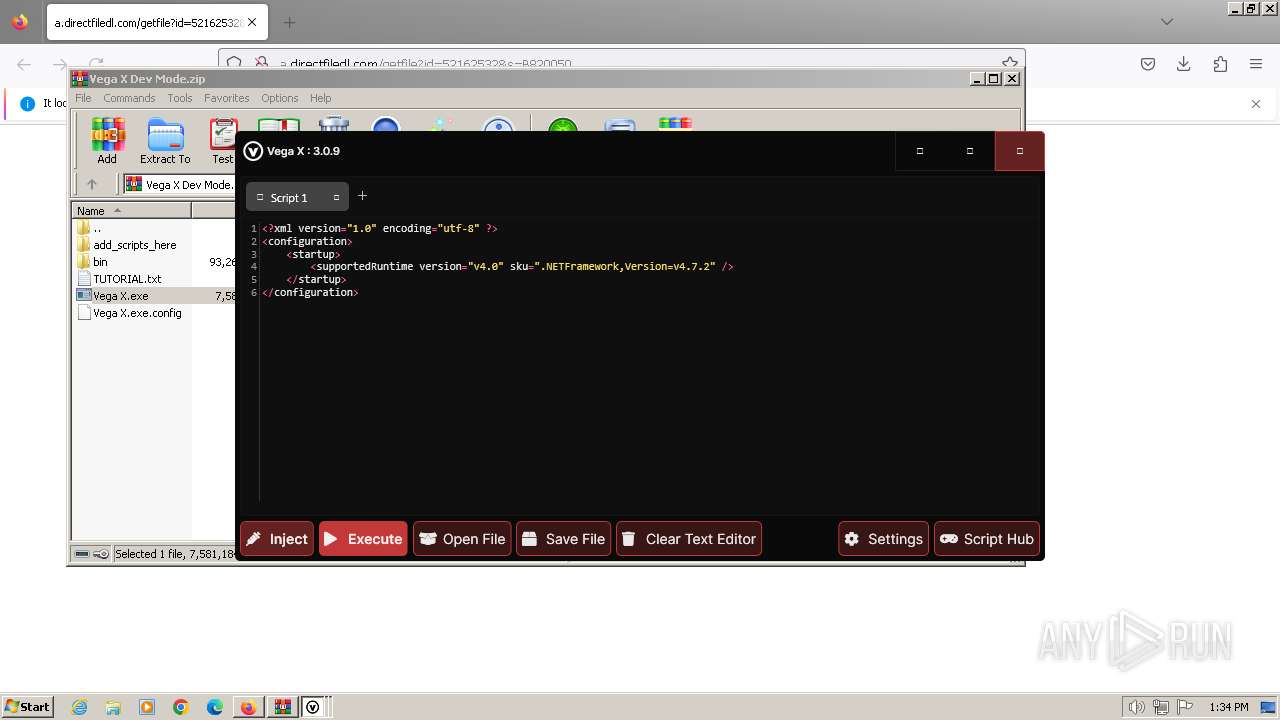Viewport: 1280px width, 720px height.
Task: Open Firefox Extensions icon
Action: (1220, 64)
